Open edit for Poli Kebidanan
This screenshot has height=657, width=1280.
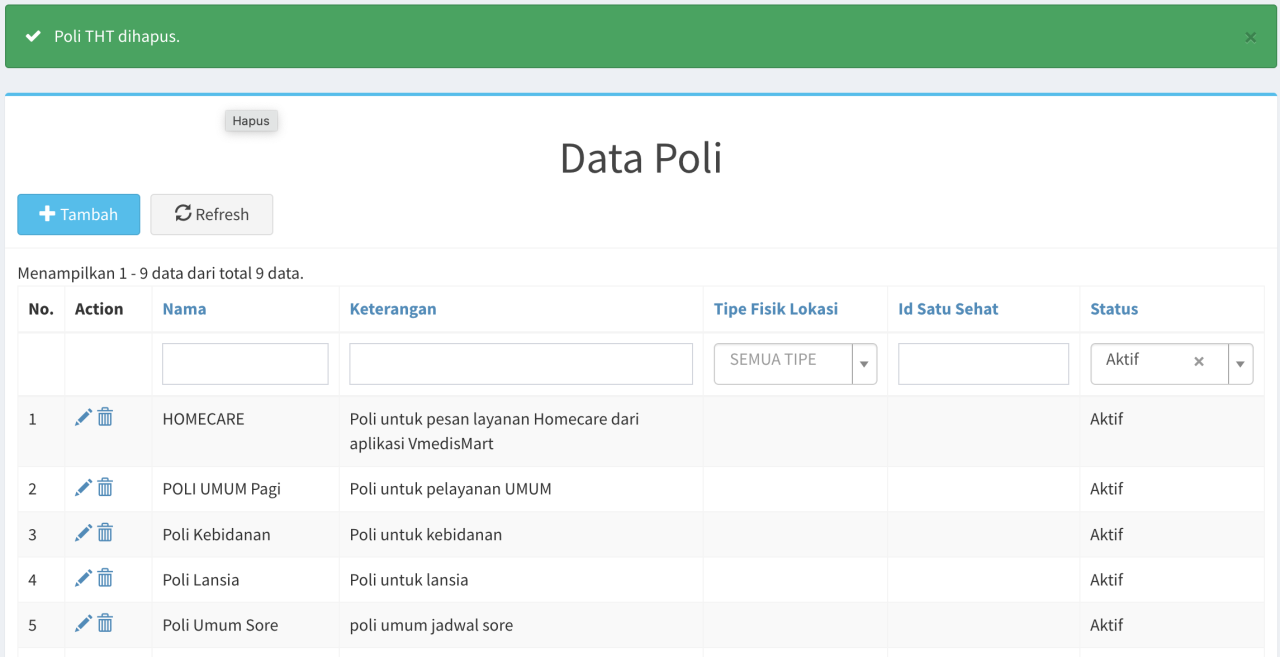click(83, 534)
